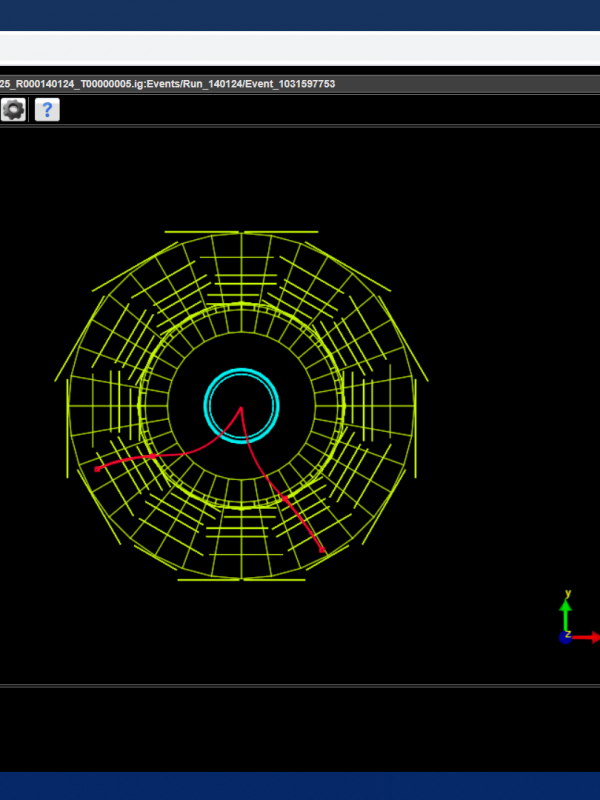This screenshot has height=800, width=600.
Task: Click the white bar above the event path
Action: pos(300,48)
